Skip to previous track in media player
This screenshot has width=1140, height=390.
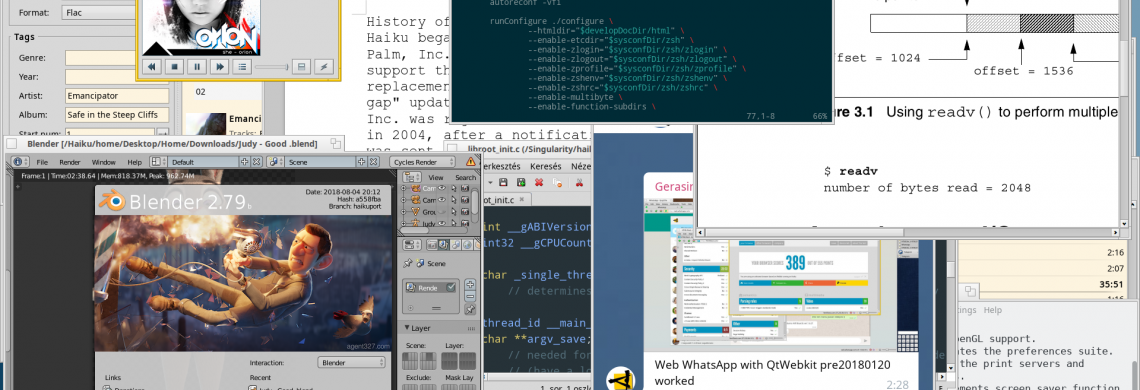click(x=152, y=67)
